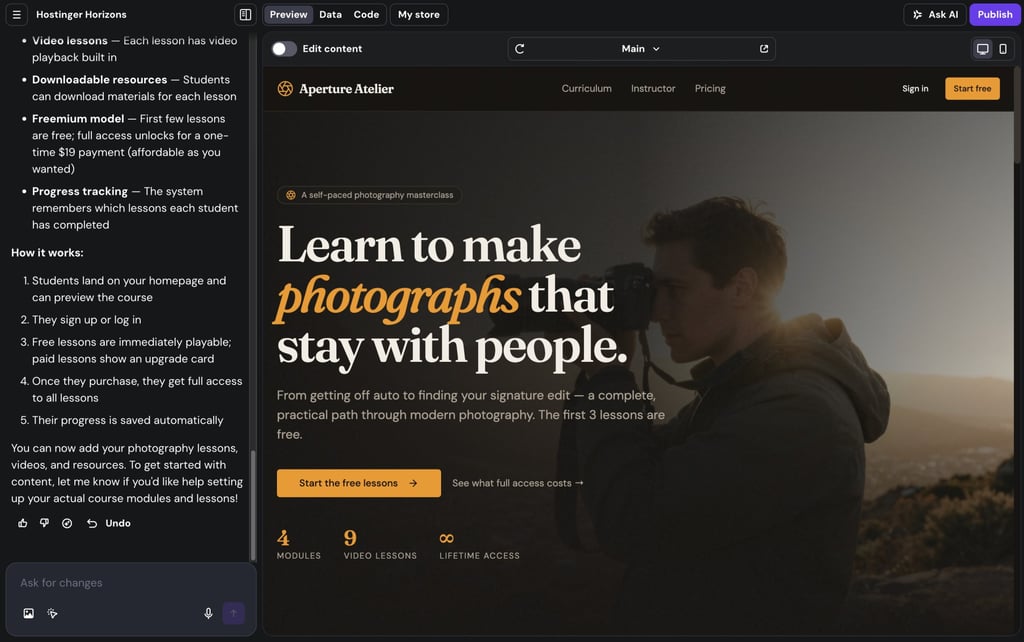Open the hamburger menu in Hostinger Horizons
The width and height of the screenshot is (1024, 642).
[16, 14]
